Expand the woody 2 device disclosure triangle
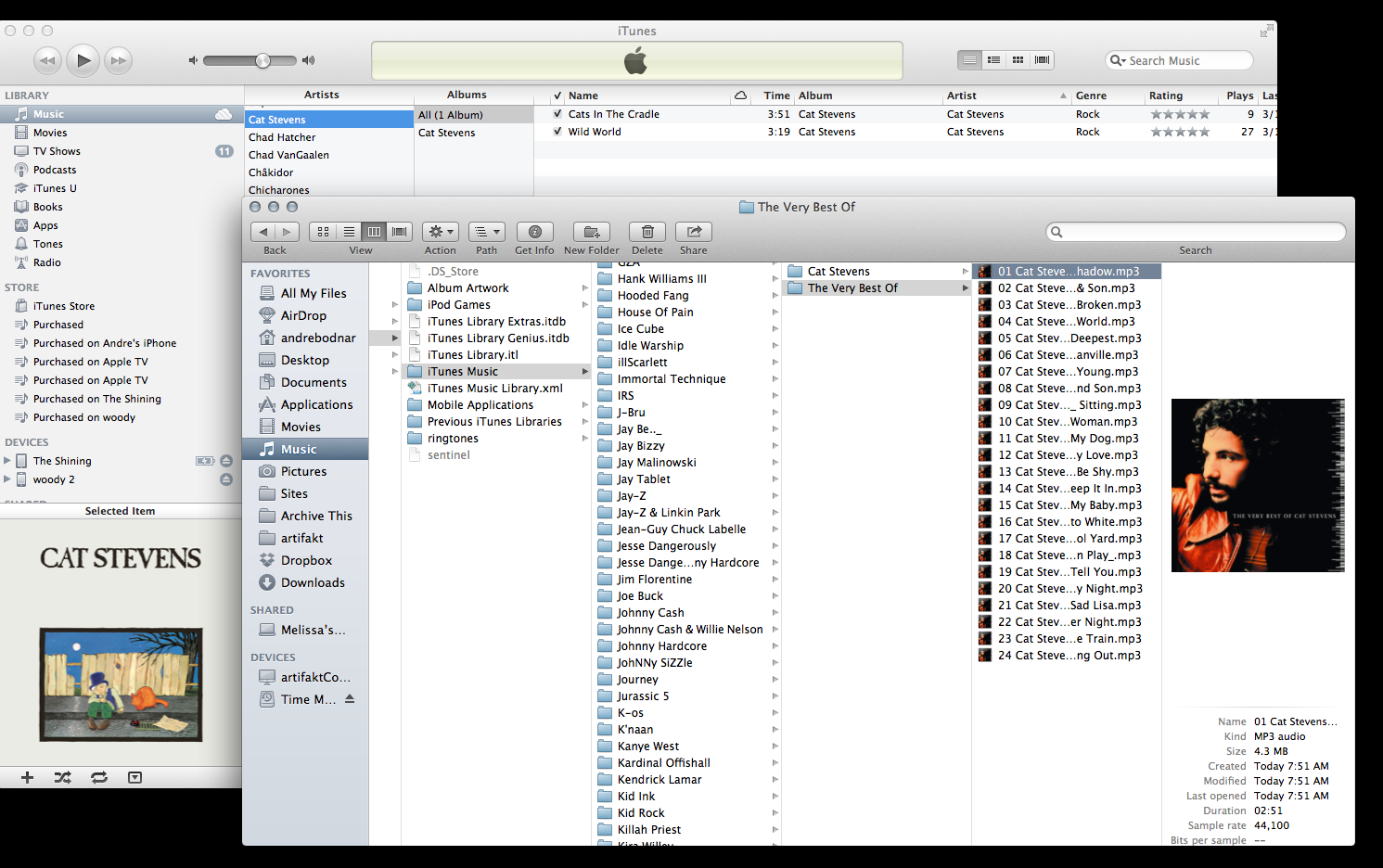The width and height of the screenshot is (1383, 868). (x=8, y=479)
